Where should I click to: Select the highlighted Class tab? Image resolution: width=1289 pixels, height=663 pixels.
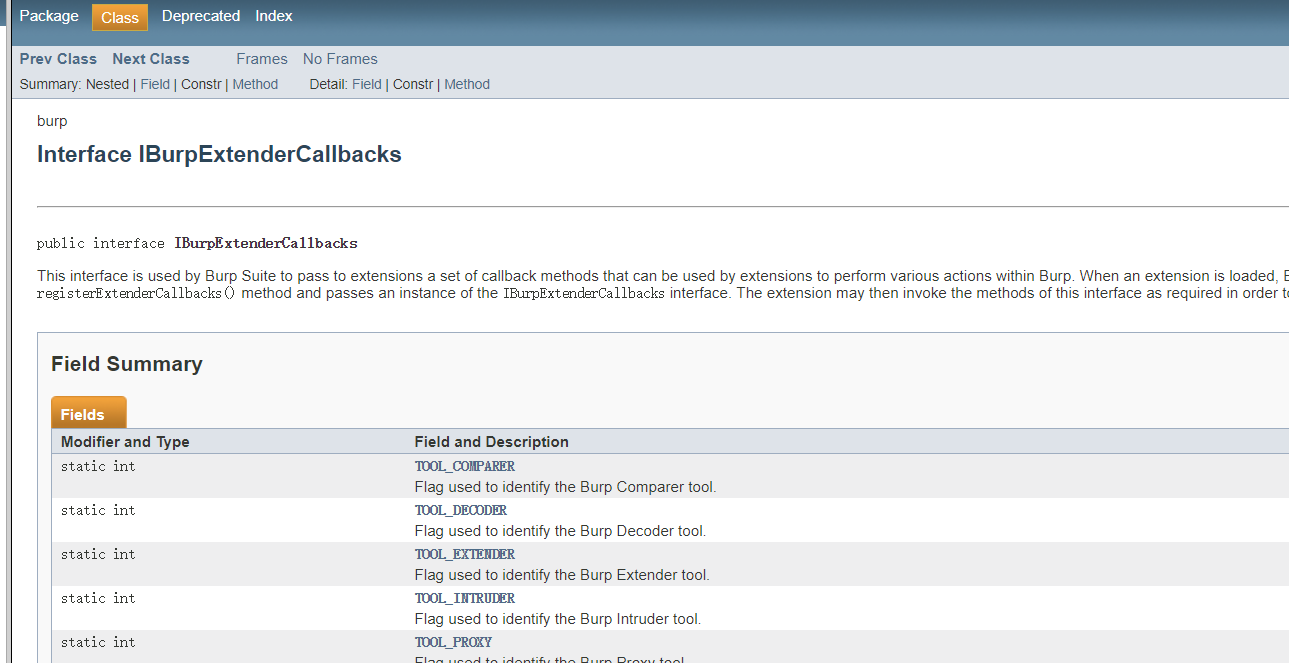pos(120,17)
